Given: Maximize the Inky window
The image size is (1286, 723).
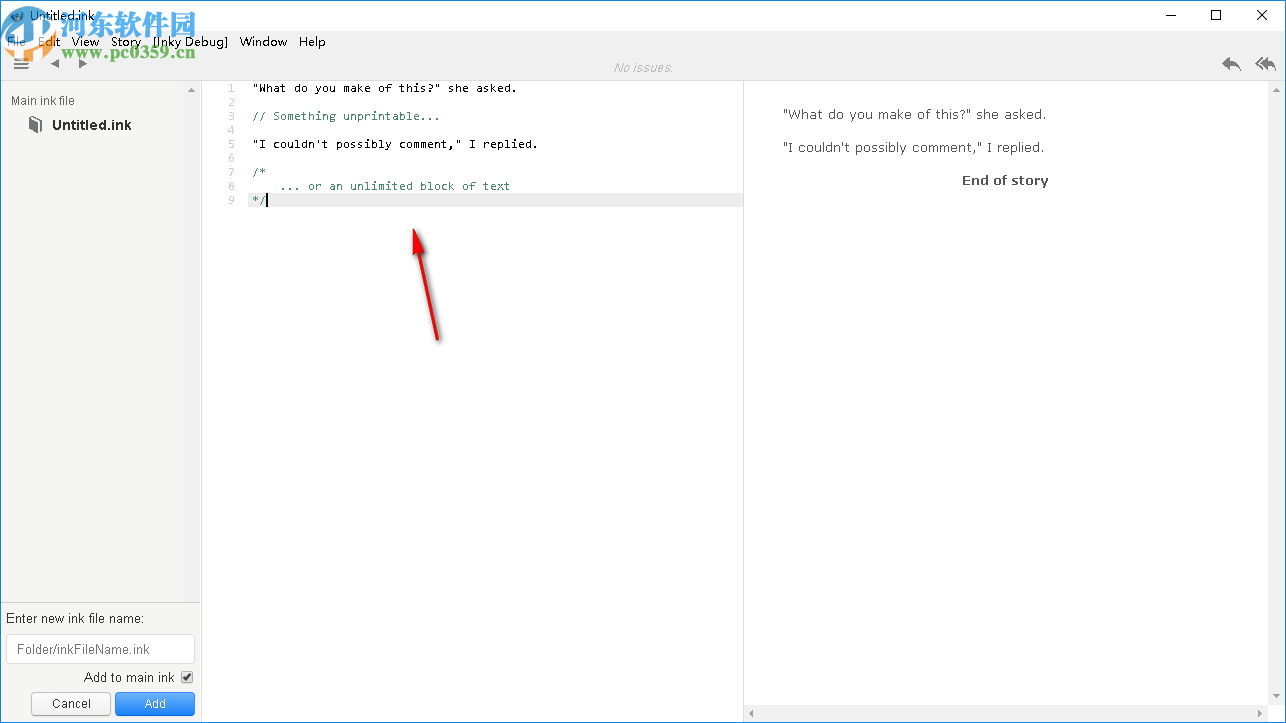Looking at the screenshot, I should click(1216, 15).
